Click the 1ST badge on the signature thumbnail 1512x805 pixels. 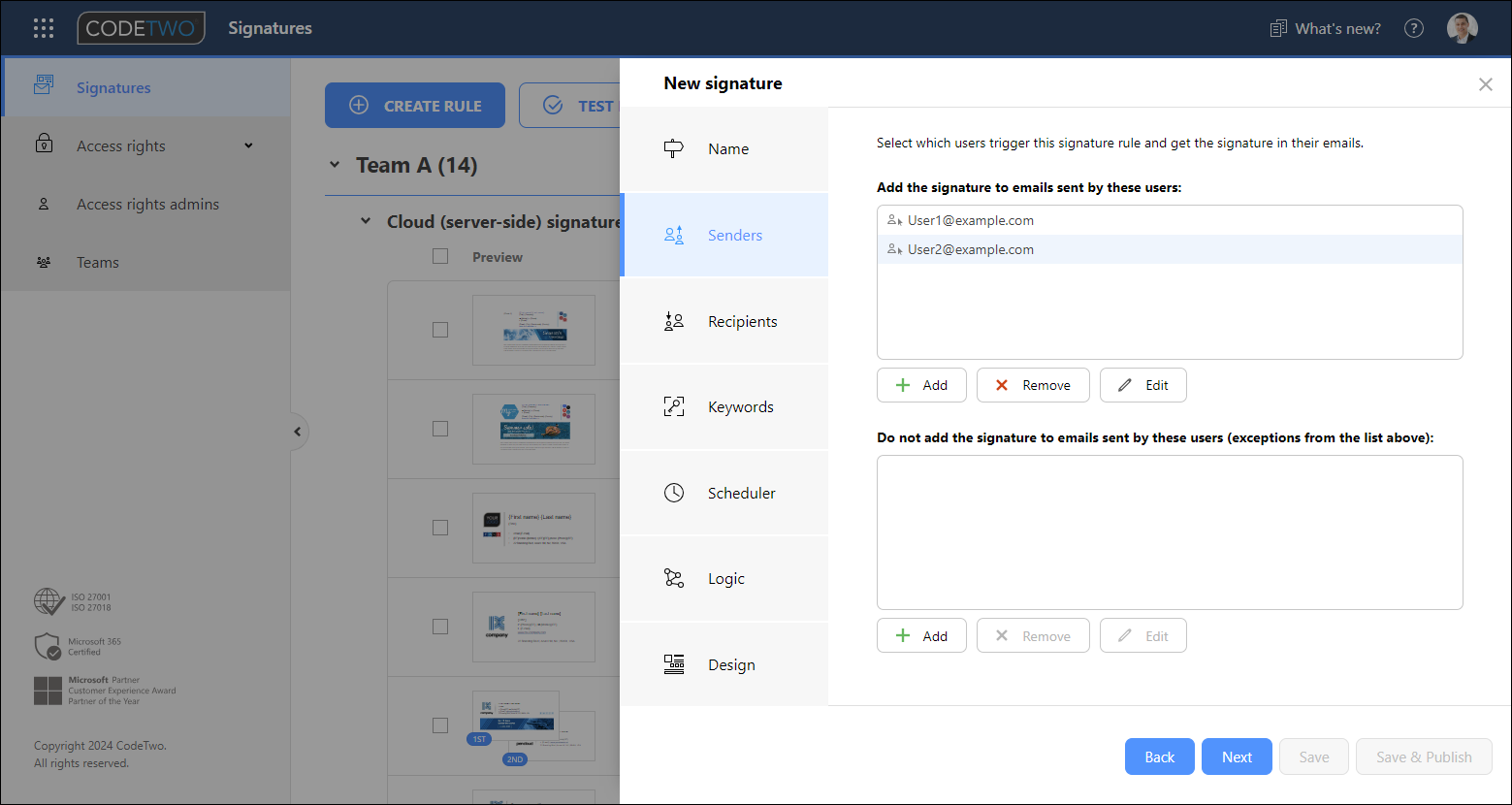(479, 739)
